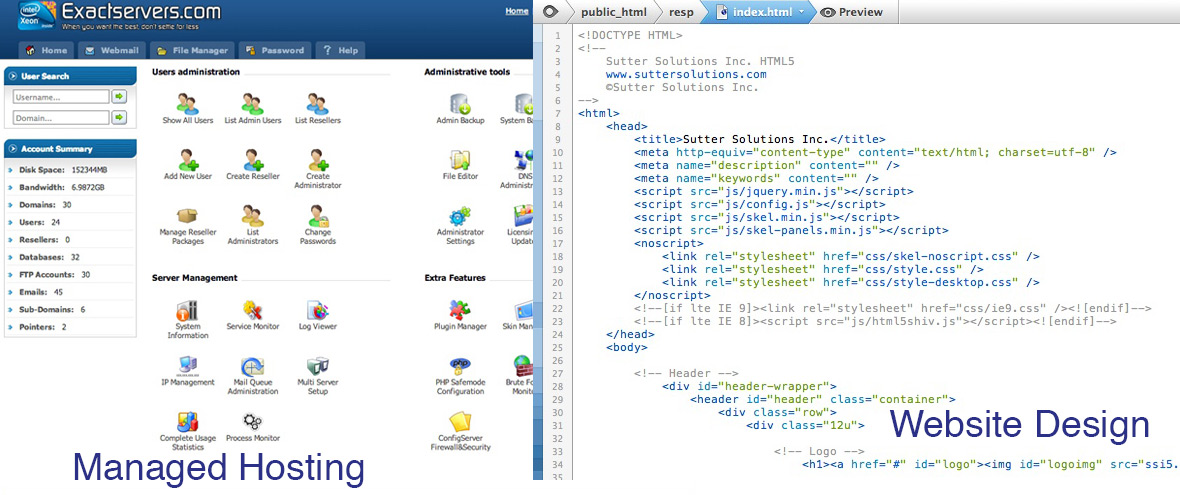Open ConfigServer Firewall & Security icon
The image size is (1180, 495).
460,421
